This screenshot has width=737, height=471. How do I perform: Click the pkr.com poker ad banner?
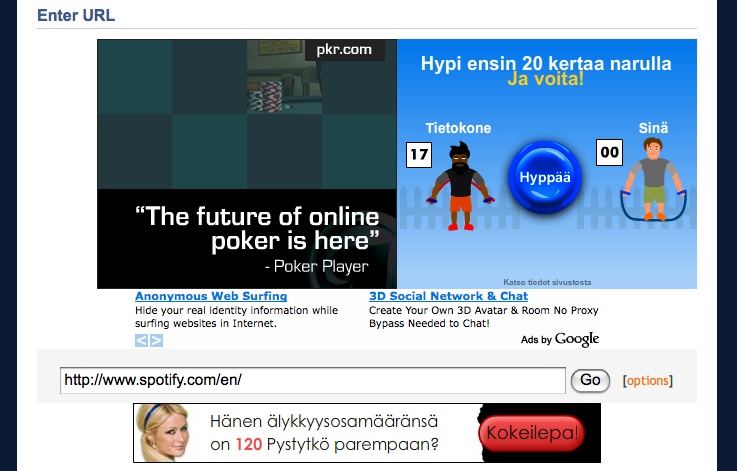247,164
